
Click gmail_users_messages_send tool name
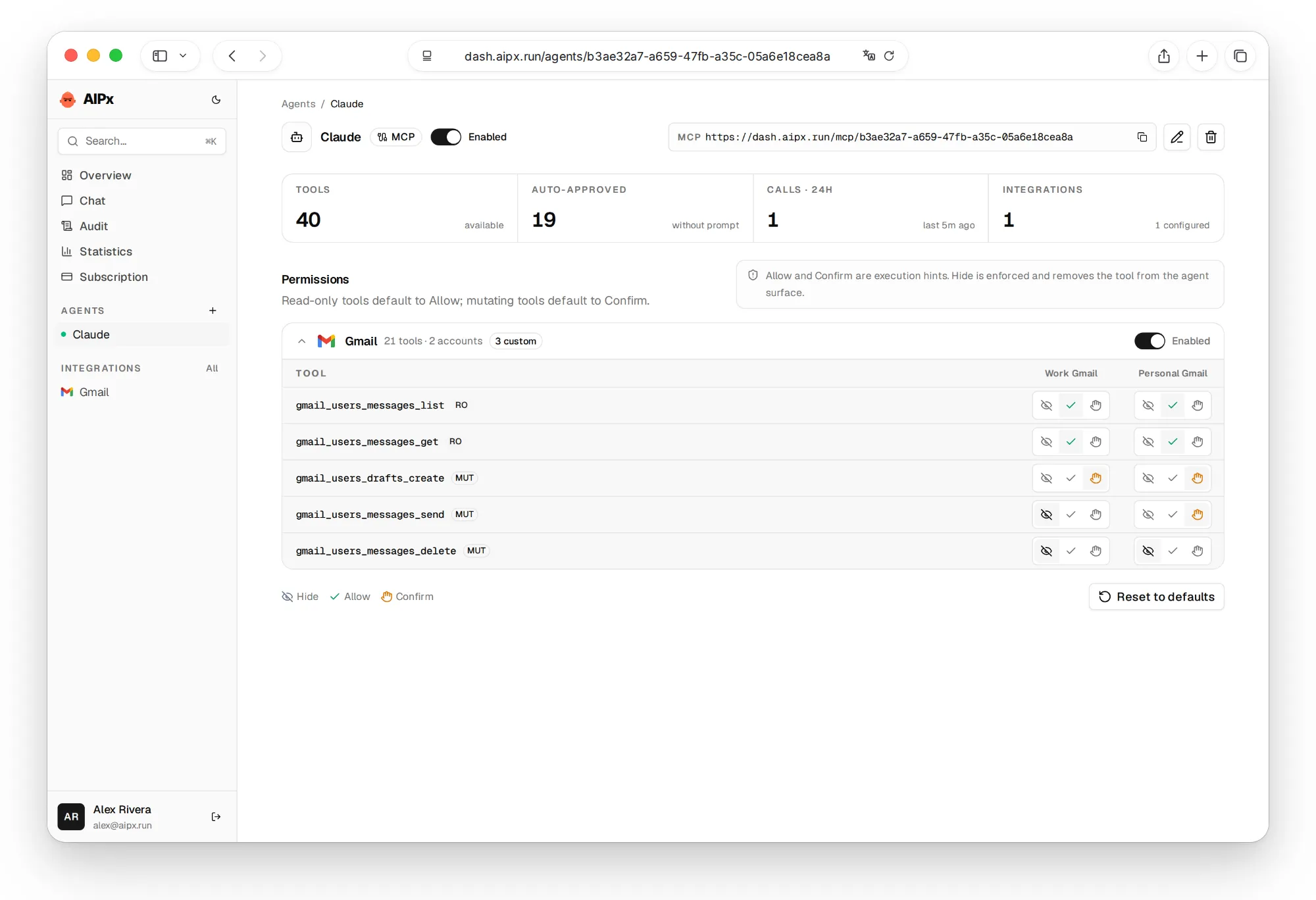(370, 514)
